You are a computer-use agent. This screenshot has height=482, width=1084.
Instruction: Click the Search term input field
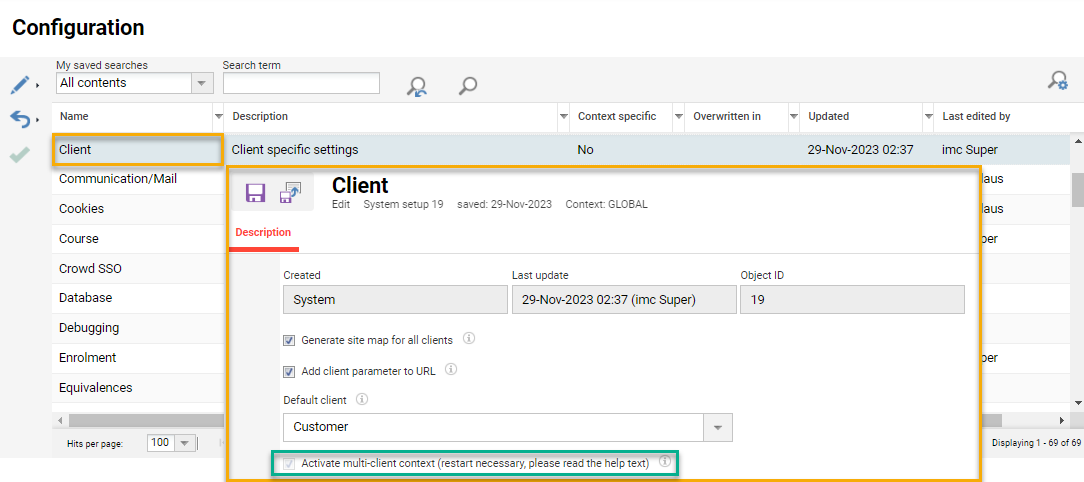pos(300,83)
